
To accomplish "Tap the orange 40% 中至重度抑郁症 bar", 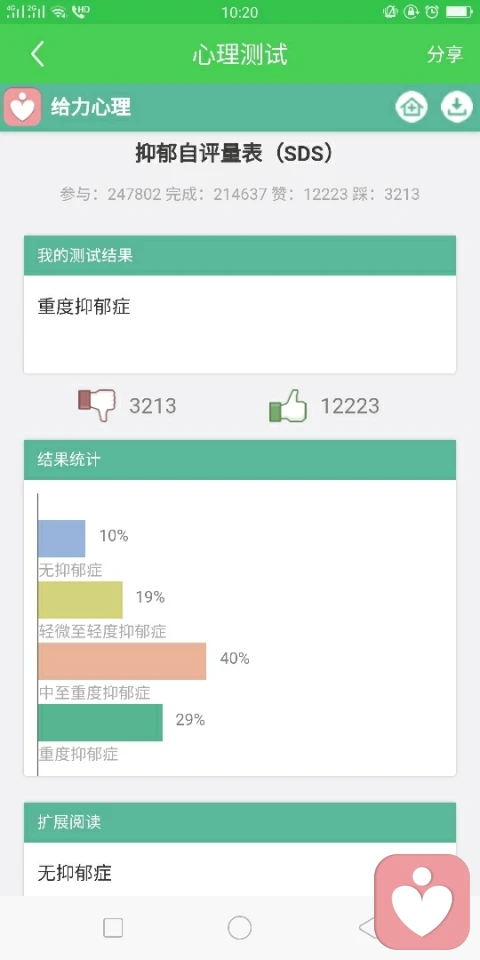I will (x=122, y=661).
